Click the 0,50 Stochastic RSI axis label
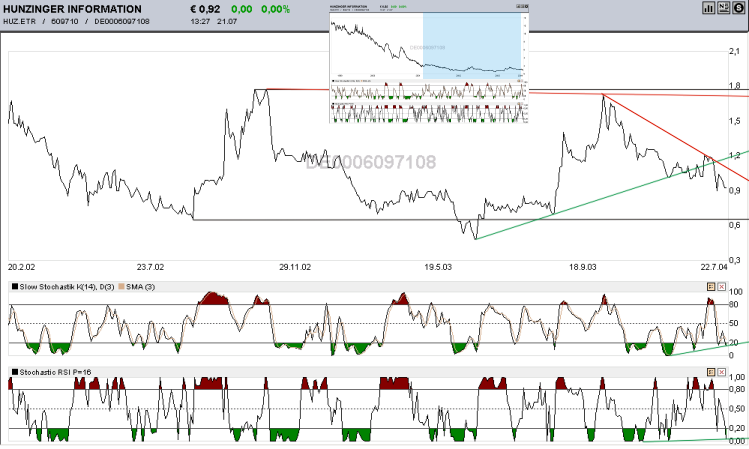Screen dimensions: 749x449 737,409
